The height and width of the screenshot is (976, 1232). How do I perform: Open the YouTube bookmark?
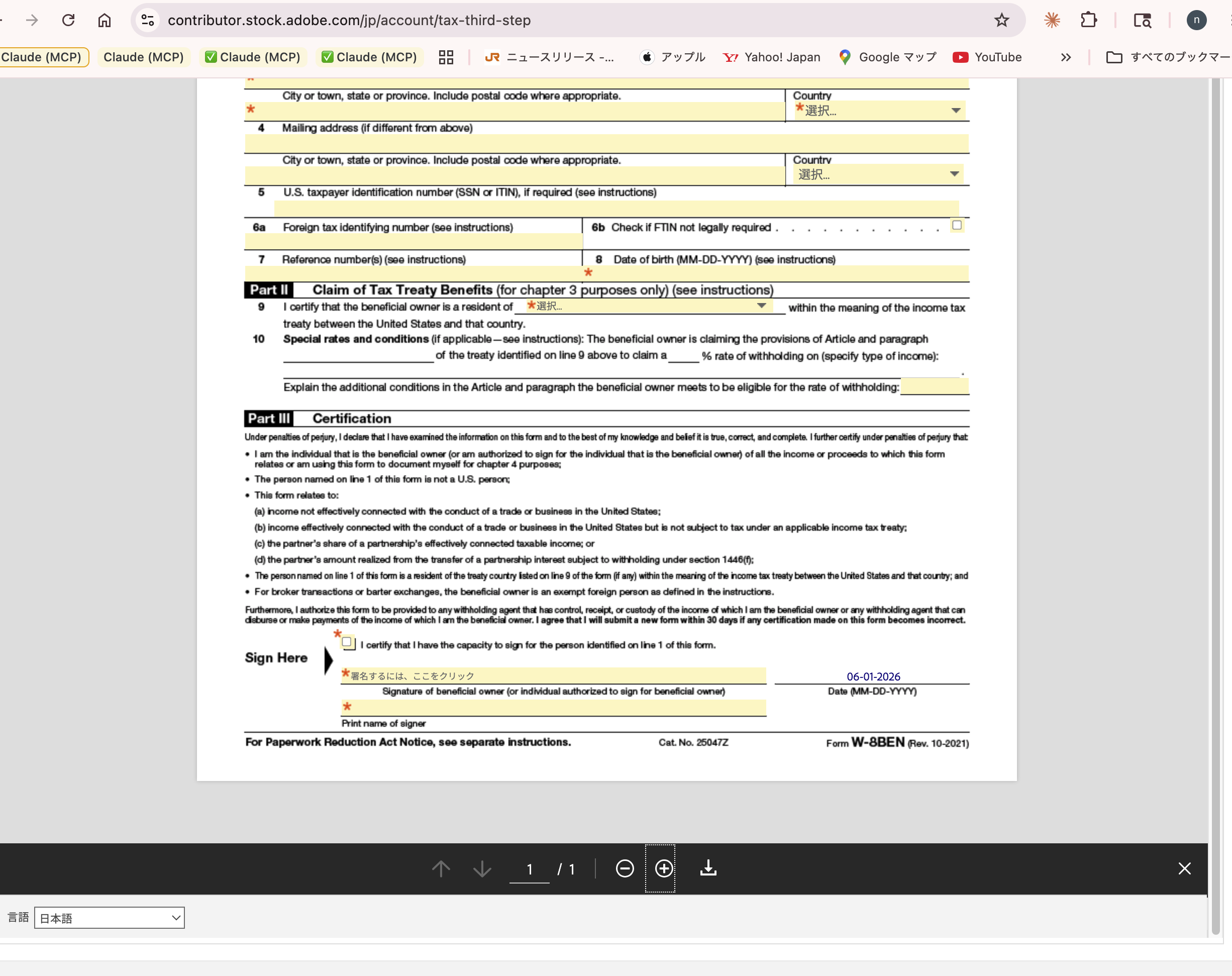[x=987, y=57]
